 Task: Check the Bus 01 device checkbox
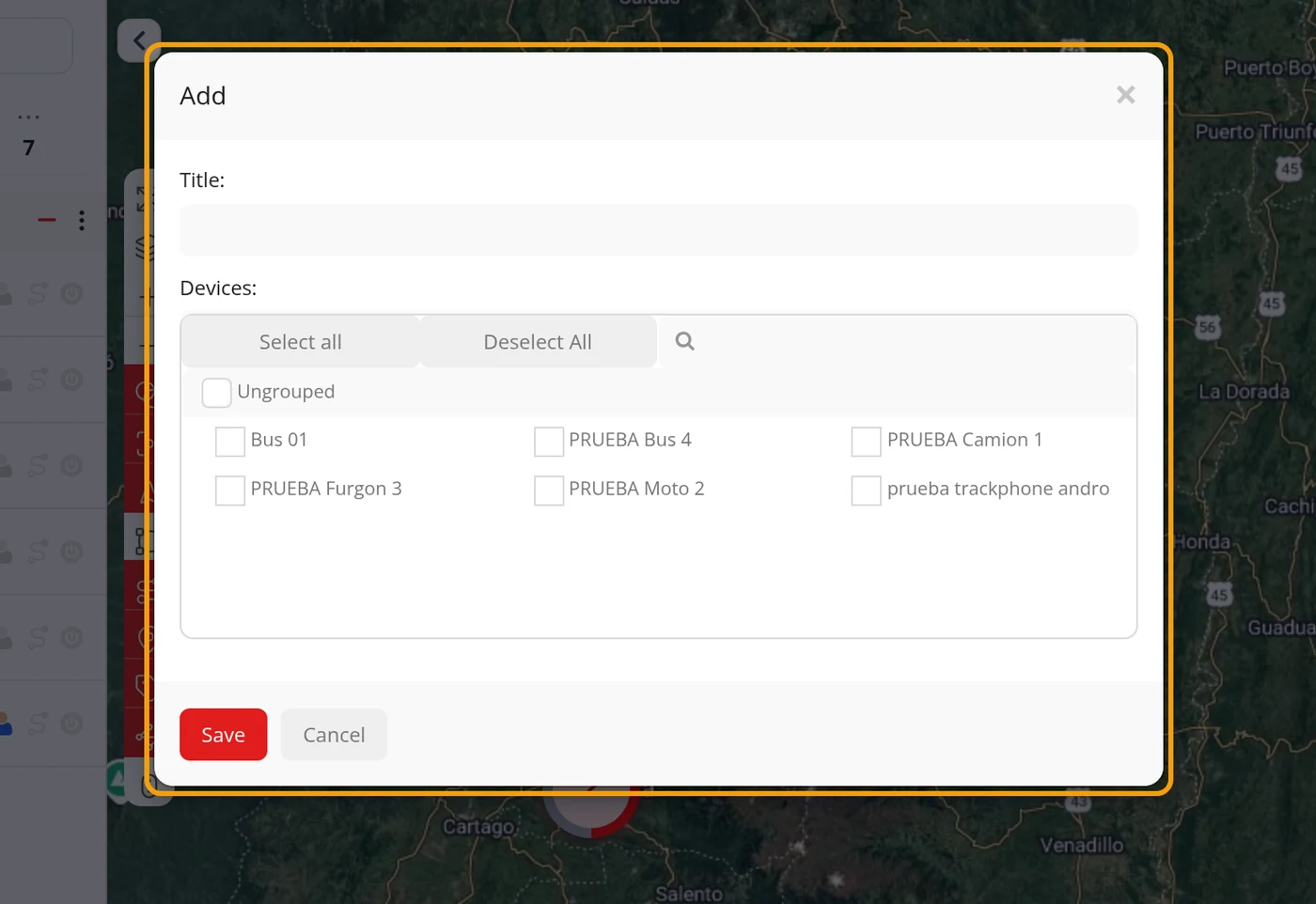pyautogui.click(x=230, y=442)
